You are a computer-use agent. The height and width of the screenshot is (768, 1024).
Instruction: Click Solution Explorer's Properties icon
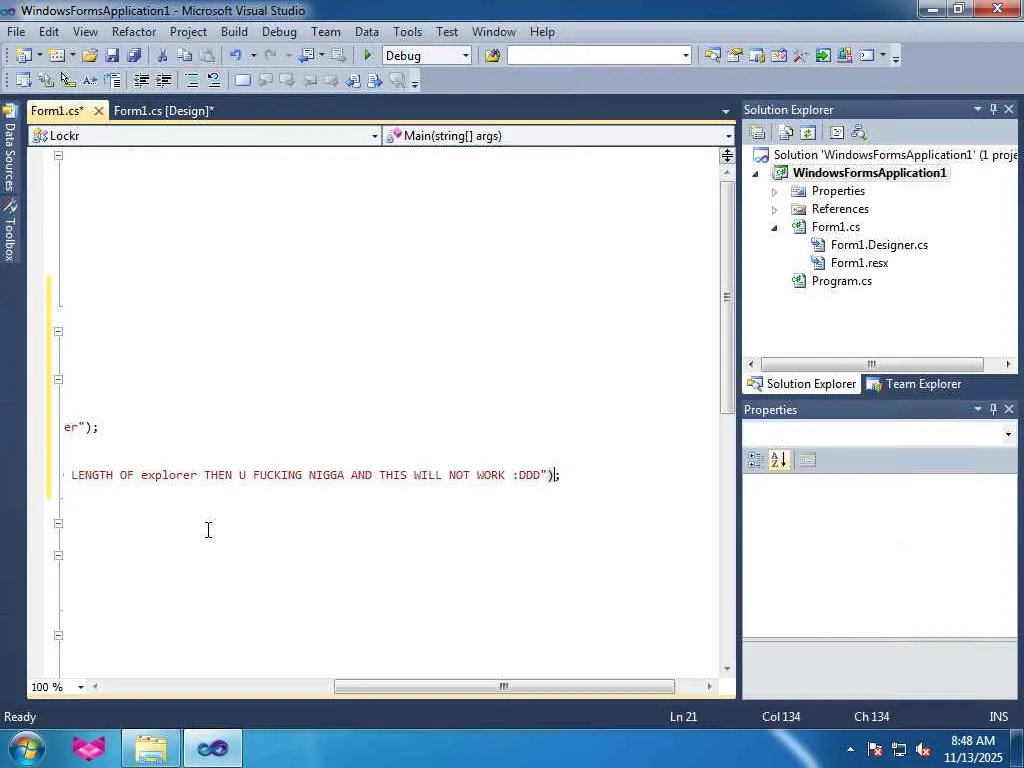tap(758, 133)
